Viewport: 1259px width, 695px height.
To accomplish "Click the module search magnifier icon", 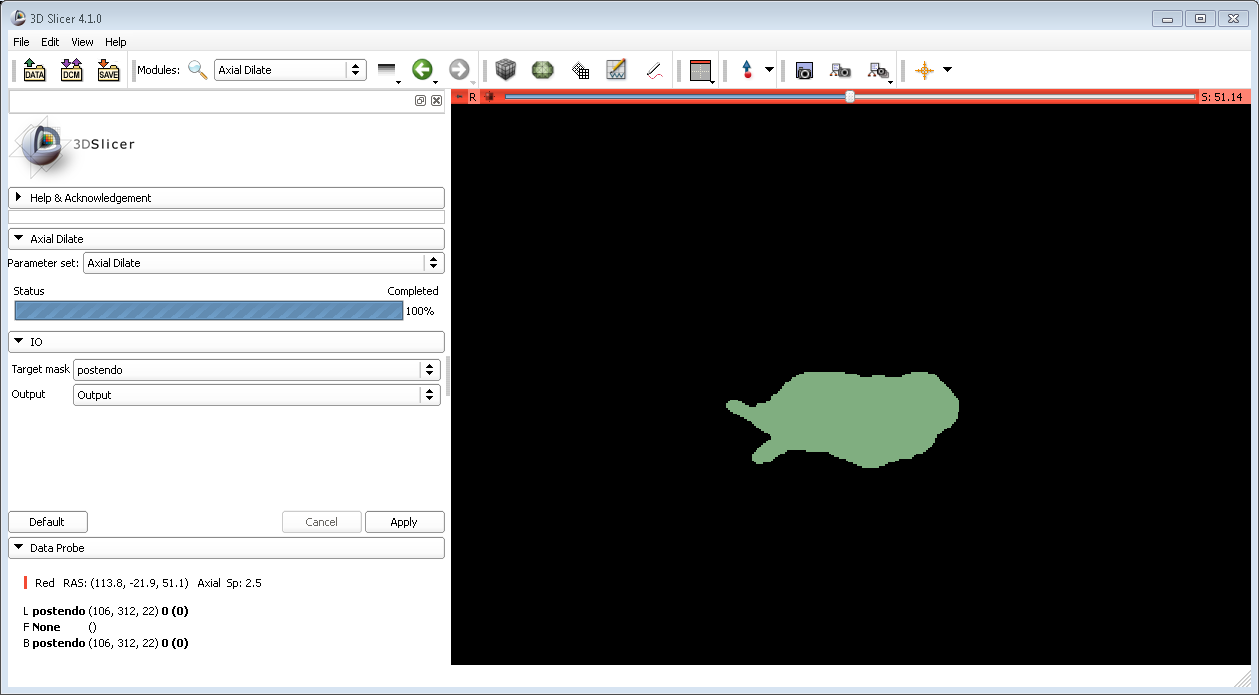I will [x=198, y=70].
